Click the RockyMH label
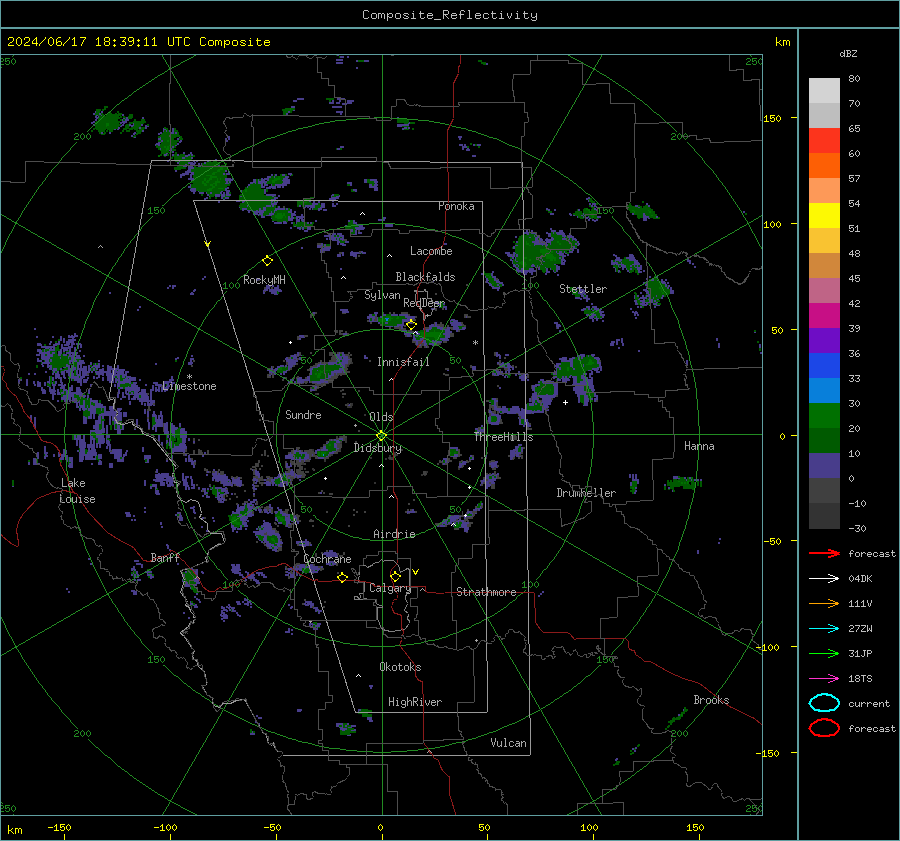 (x=264, y=280)
